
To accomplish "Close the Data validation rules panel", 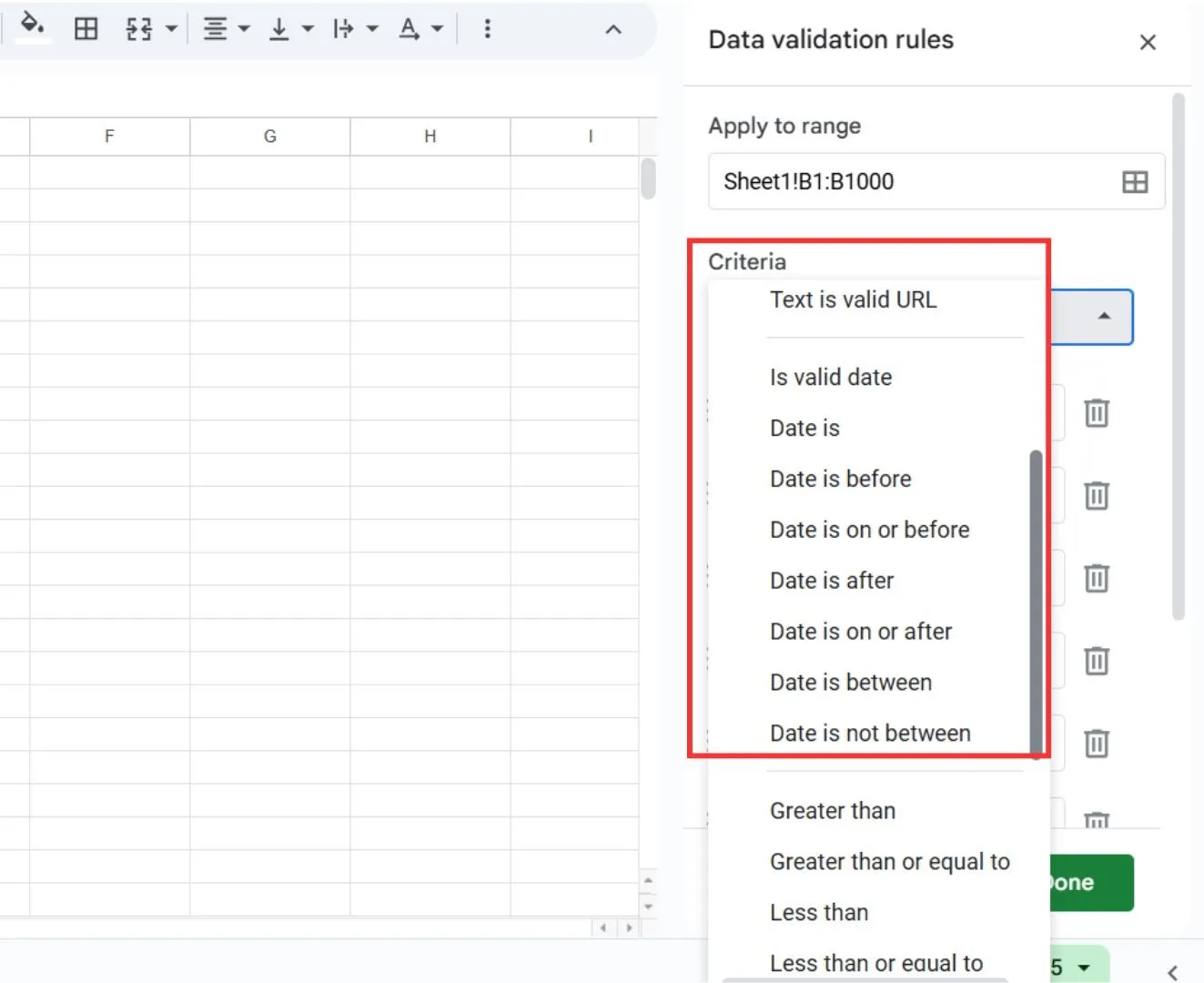I will pos(1148,42).
